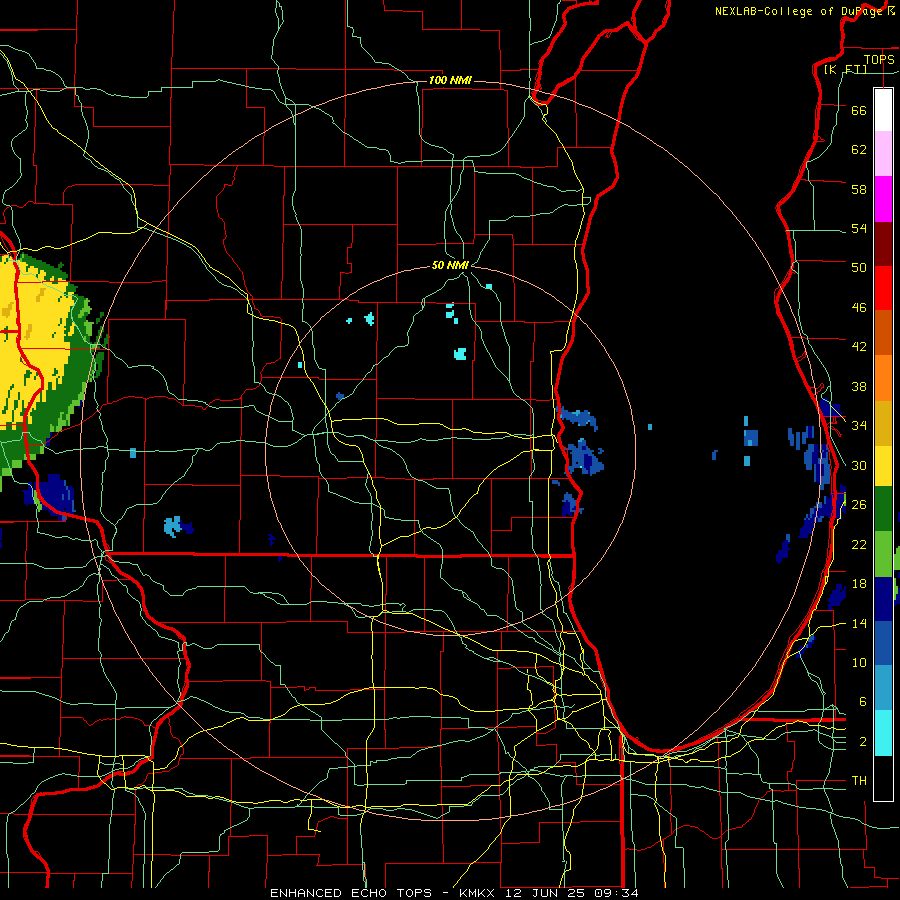Viewport: 900px width, 900px height.
Task: Click legend value 42
Action: [x=859, y=347]
